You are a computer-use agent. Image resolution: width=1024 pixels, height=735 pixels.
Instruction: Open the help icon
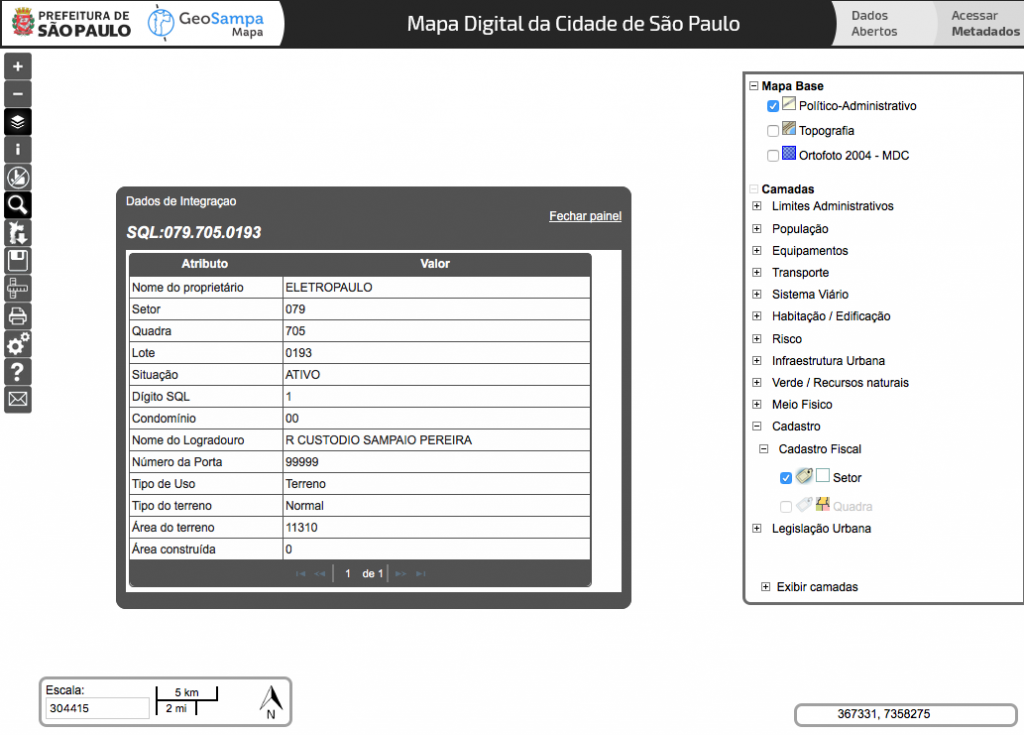pyautogui.click(x=17, y=372)
